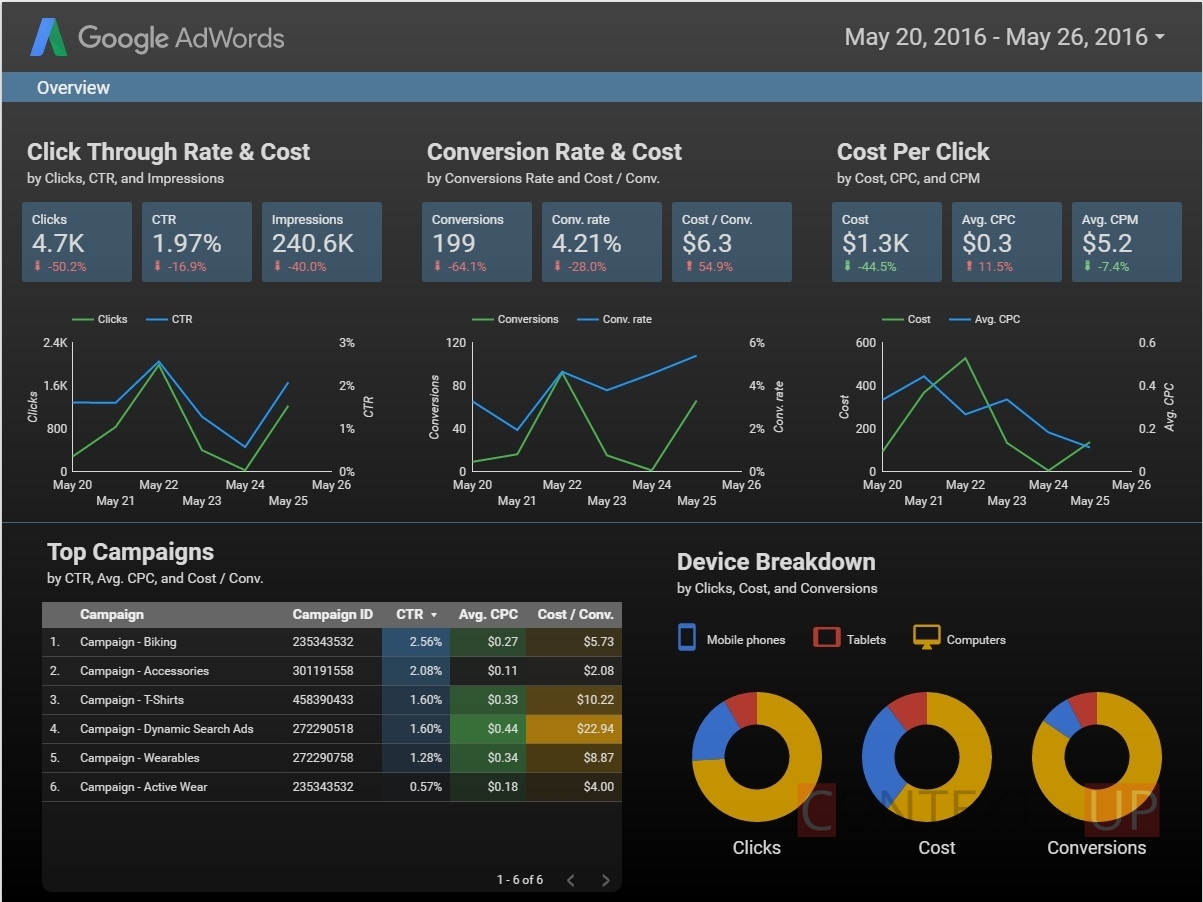The height and width of the screenshot is (902, 1203).
Task: Click the 1 - 6 of 6 pagination text
Action: pyautogui.click(x=520, y=880)
